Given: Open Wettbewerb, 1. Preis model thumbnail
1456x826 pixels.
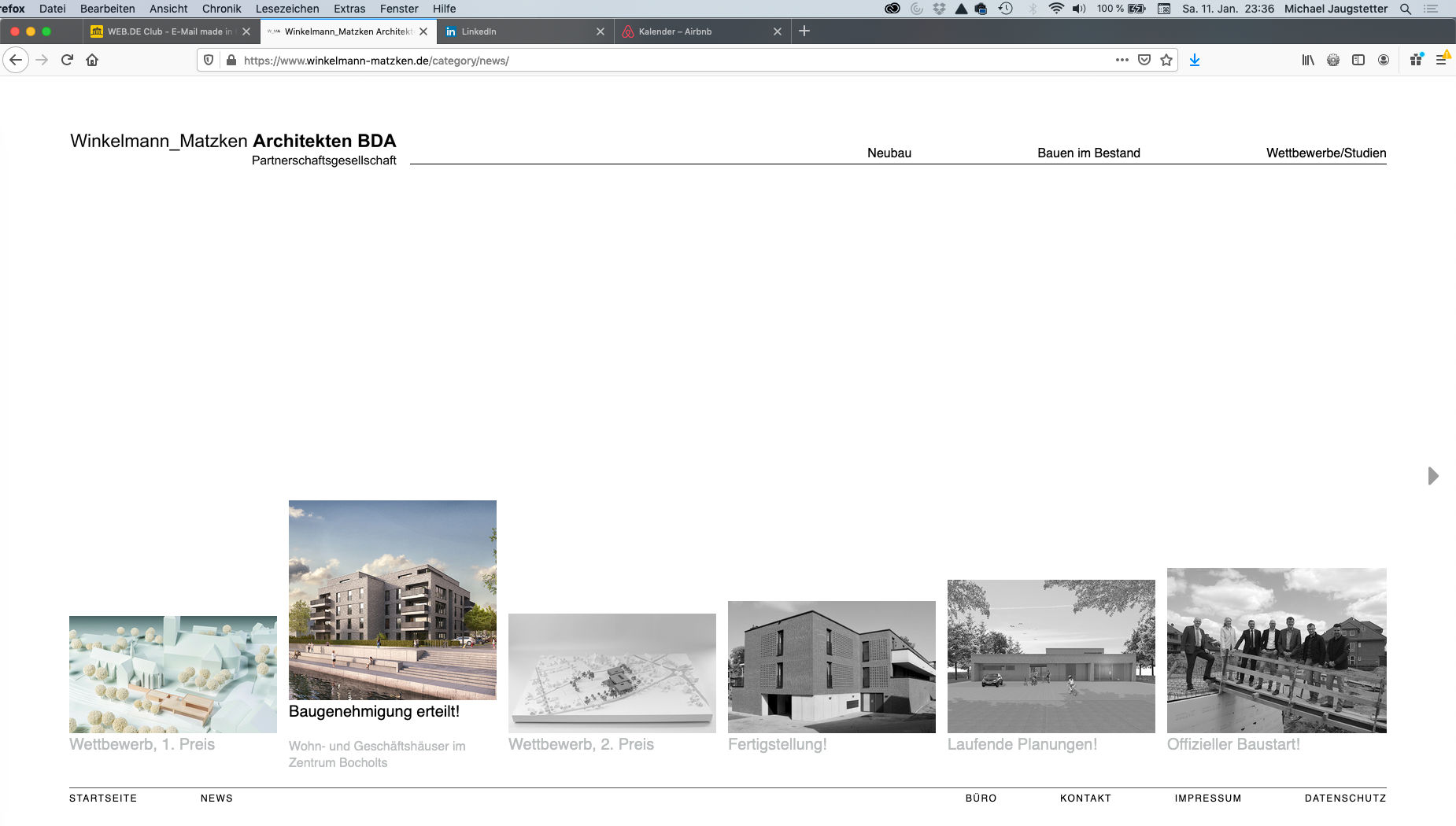Looking at the screenshot, I should (x=173, y=674).
